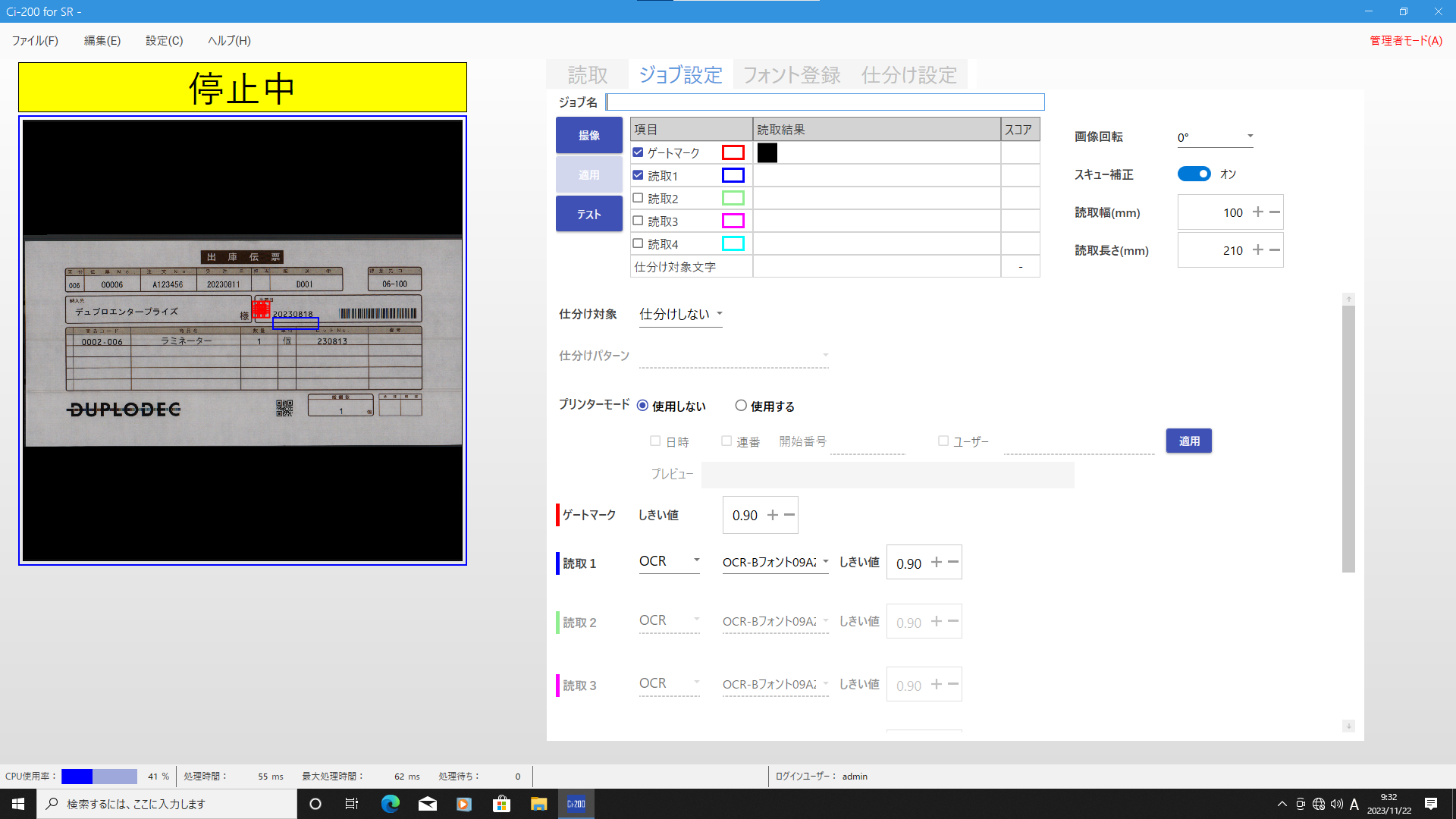Click the settings panel vertical scrollbar
The width and height of the screenshot is (1456, 819).
1348,439
